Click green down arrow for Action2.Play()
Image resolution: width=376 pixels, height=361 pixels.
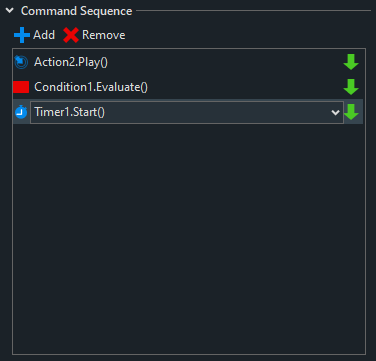click(x=351, y=62)
